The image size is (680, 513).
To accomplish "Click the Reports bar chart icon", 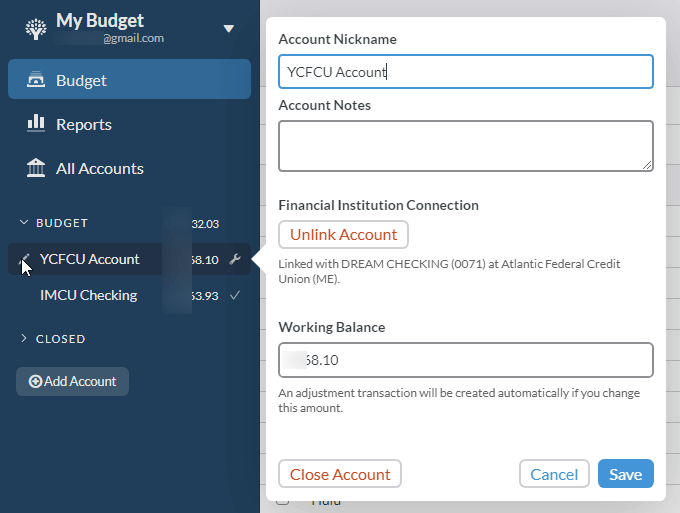I will point(36,124).
